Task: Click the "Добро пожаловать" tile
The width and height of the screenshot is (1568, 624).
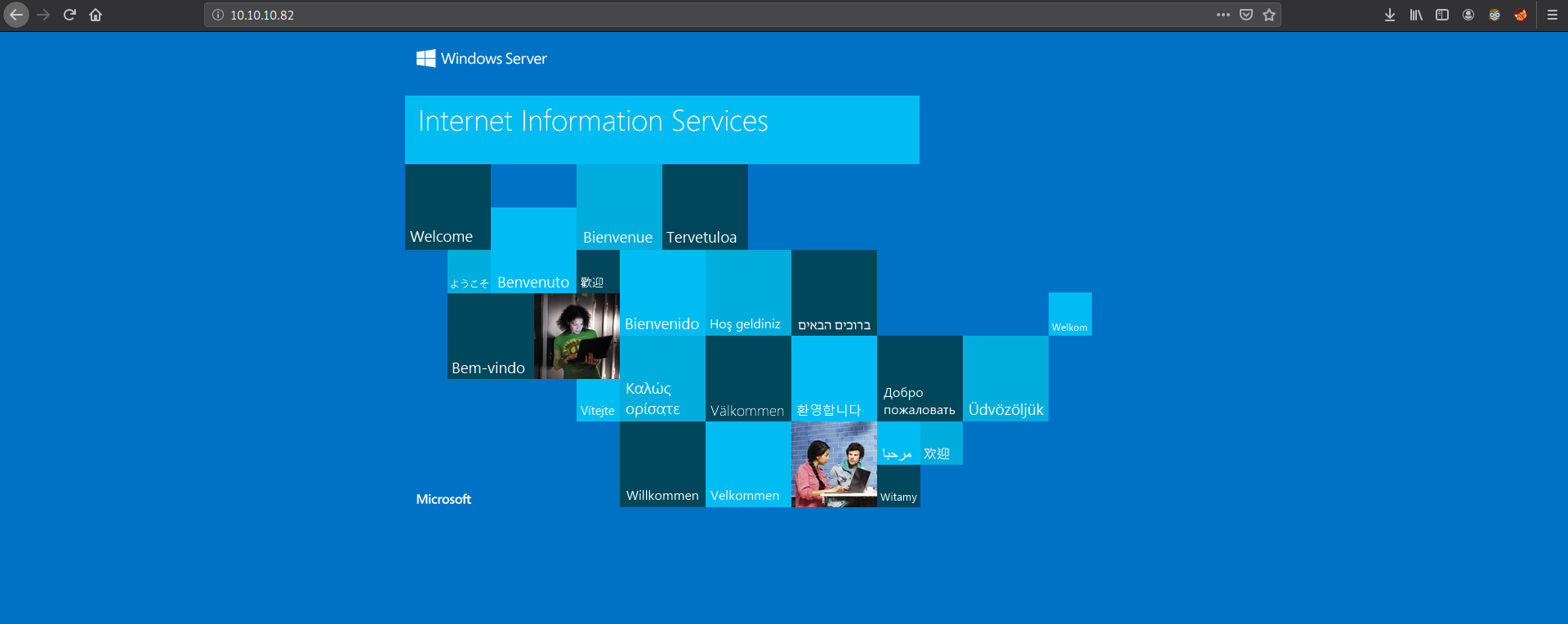Action: point(920,378)
